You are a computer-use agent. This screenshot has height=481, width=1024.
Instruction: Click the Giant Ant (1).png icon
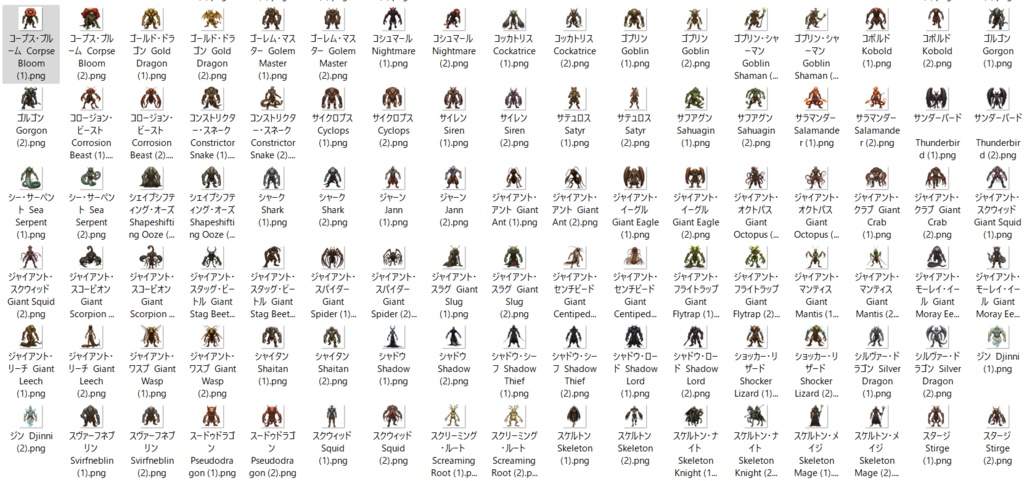click(x=514, y=178)
